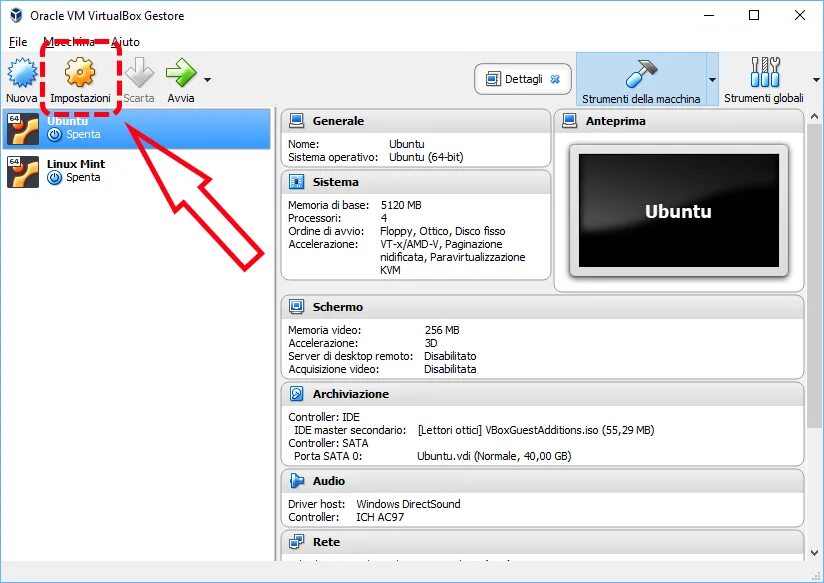Click the details pane scroll up arrow
This screenshot has width=824, height=583.
[815, 116]
